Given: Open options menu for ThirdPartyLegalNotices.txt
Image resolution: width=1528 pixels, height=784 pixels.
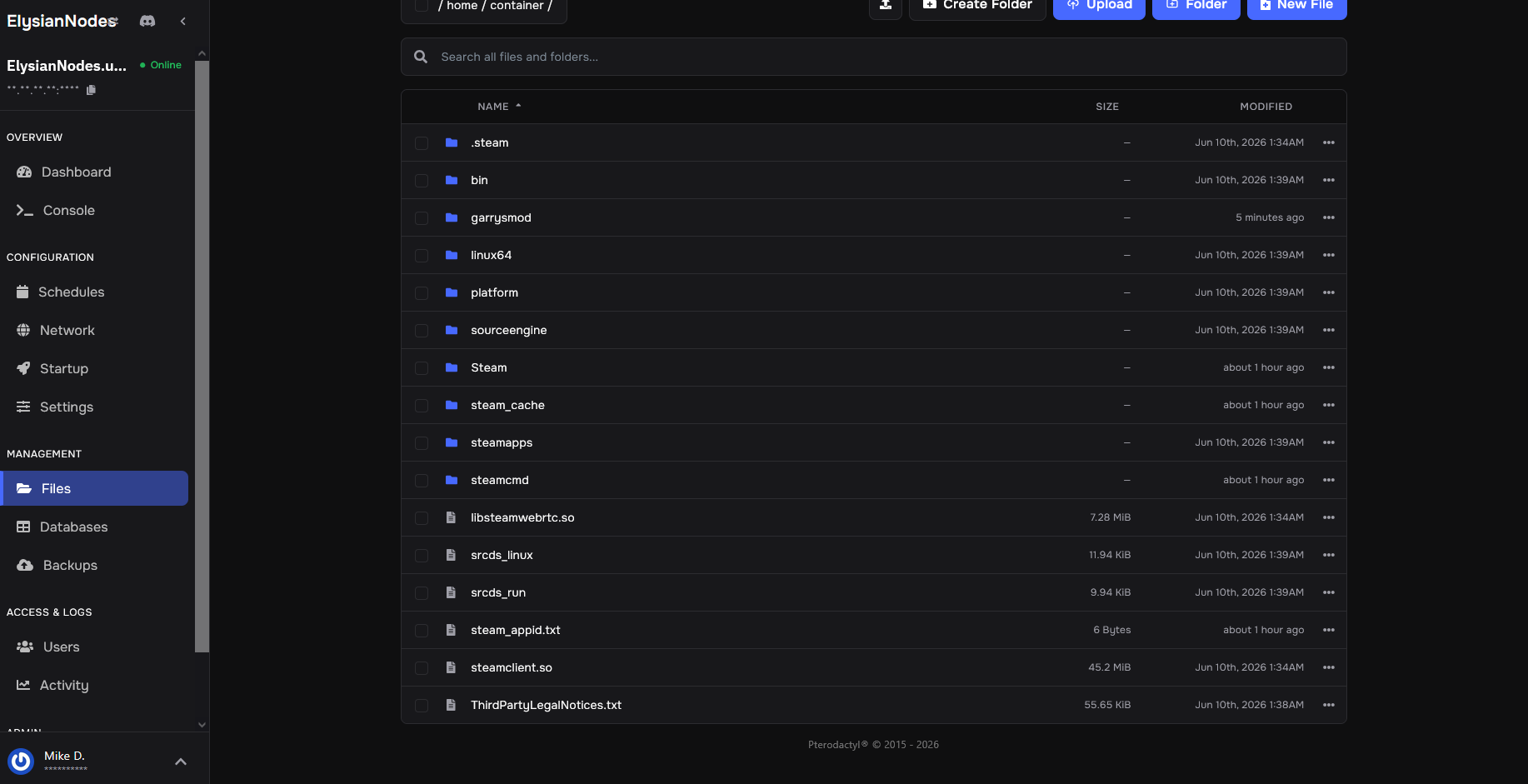Looking at the screenshot, I should tap(1329, 705).
